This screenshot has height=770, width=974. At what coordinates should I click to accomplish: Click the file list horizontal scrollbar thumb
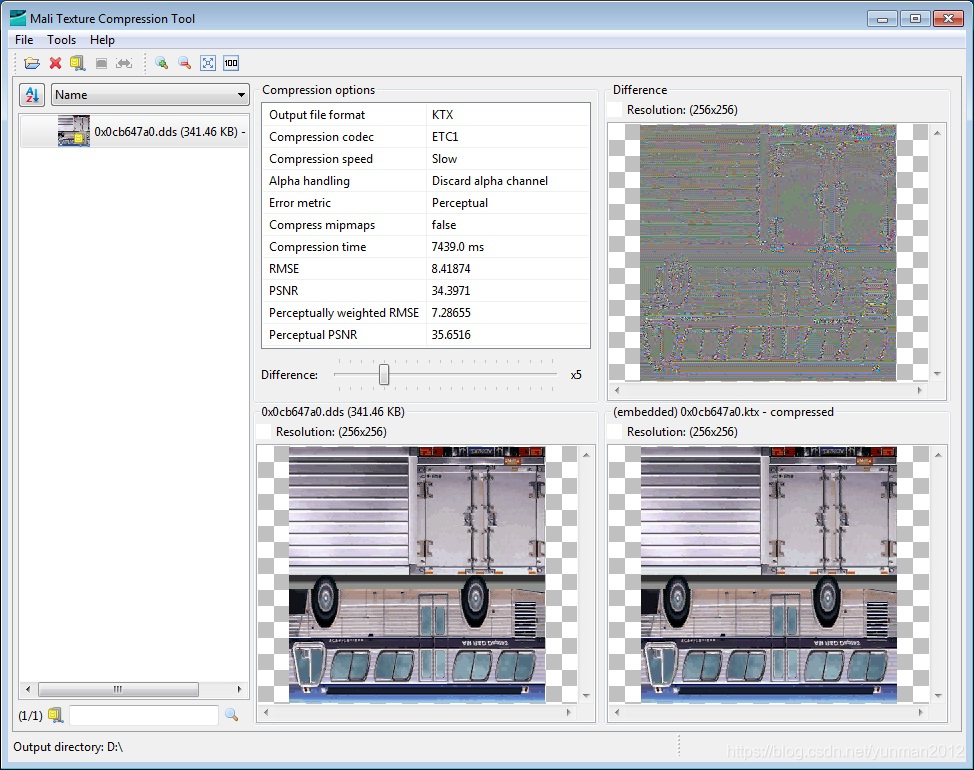coord(118,689)
